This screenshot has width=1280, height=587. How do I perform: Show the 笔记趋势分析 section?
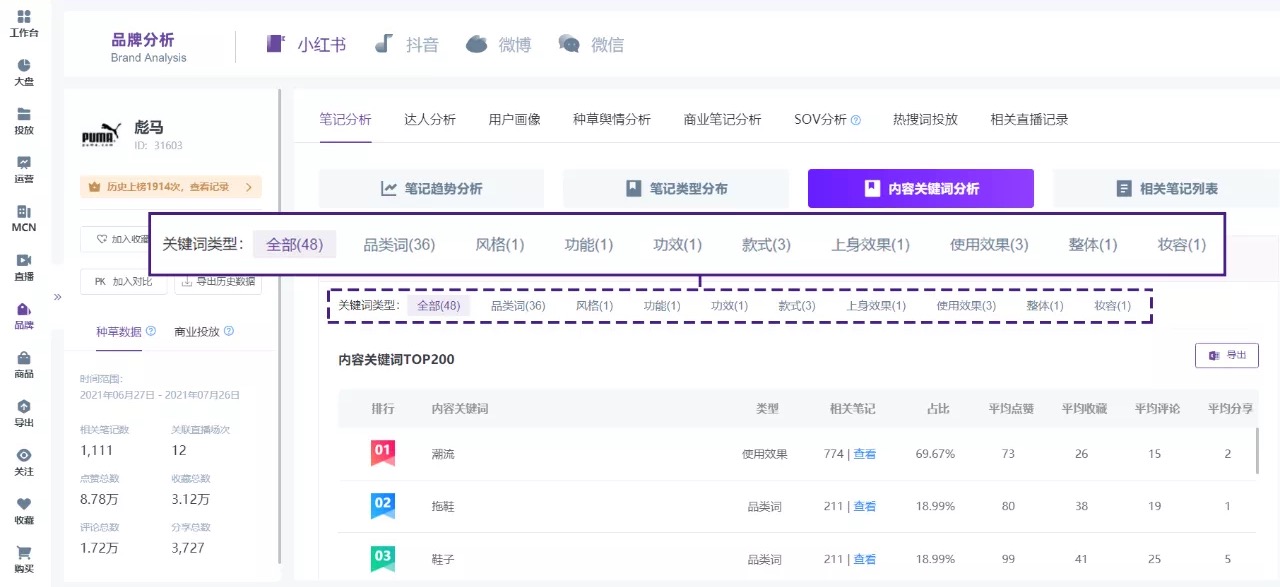point(431,188)
